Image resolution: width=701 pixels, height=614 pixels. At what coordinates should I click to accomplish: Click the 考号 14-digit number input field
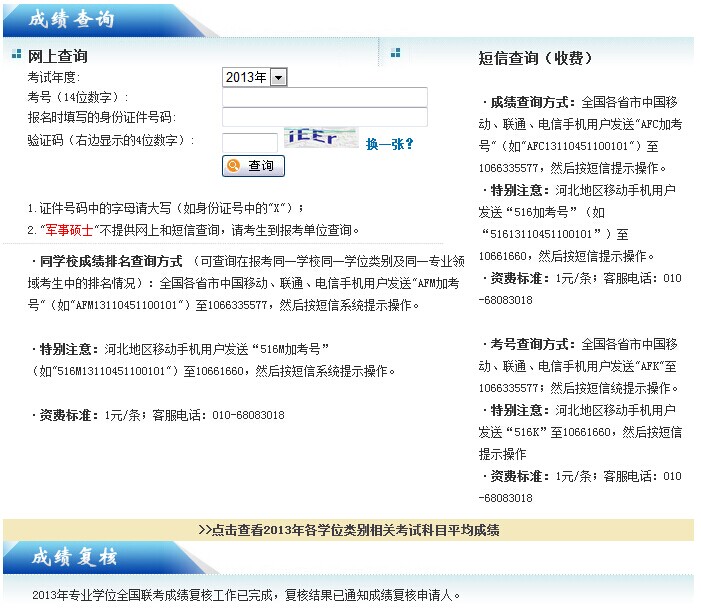coord(324,97)
